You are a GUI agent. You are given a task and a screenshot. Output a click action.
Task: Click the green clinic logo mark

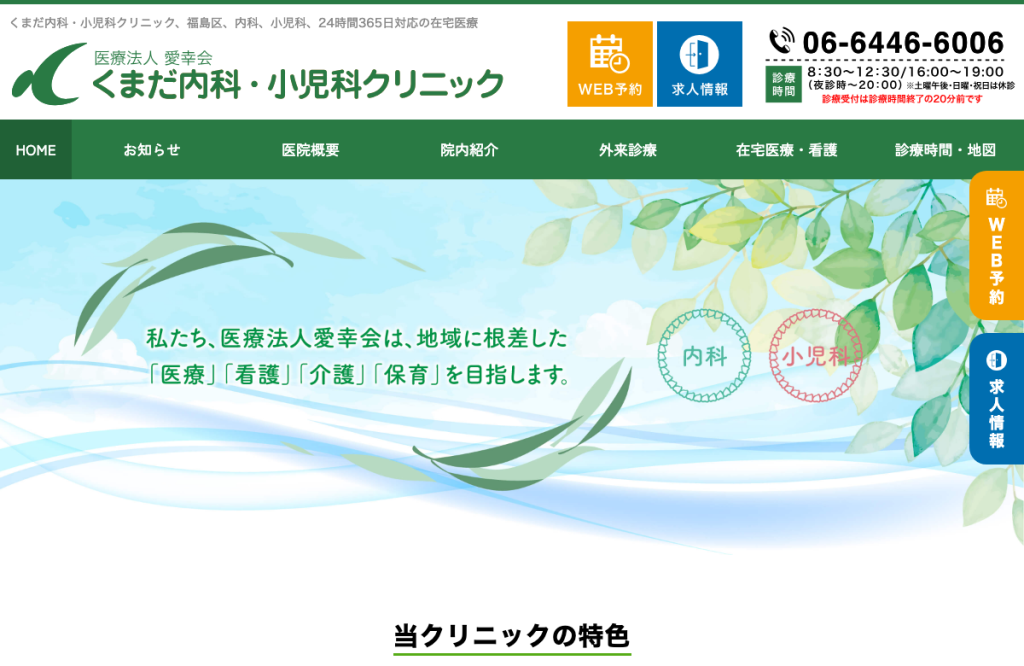click(x=49, y=74)
